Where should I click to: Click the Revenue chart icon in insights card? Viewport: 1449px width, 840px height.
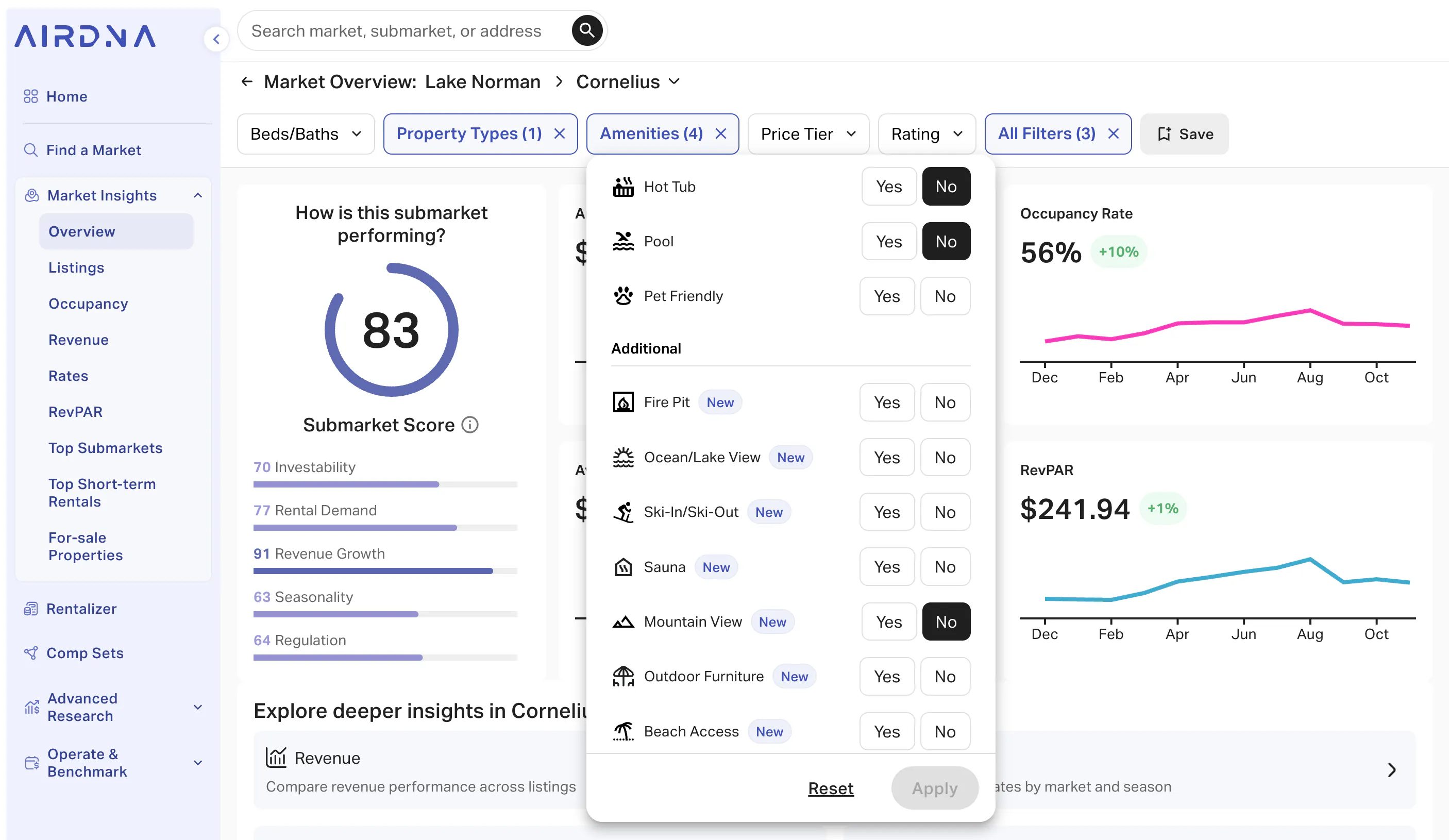(276, 758)
